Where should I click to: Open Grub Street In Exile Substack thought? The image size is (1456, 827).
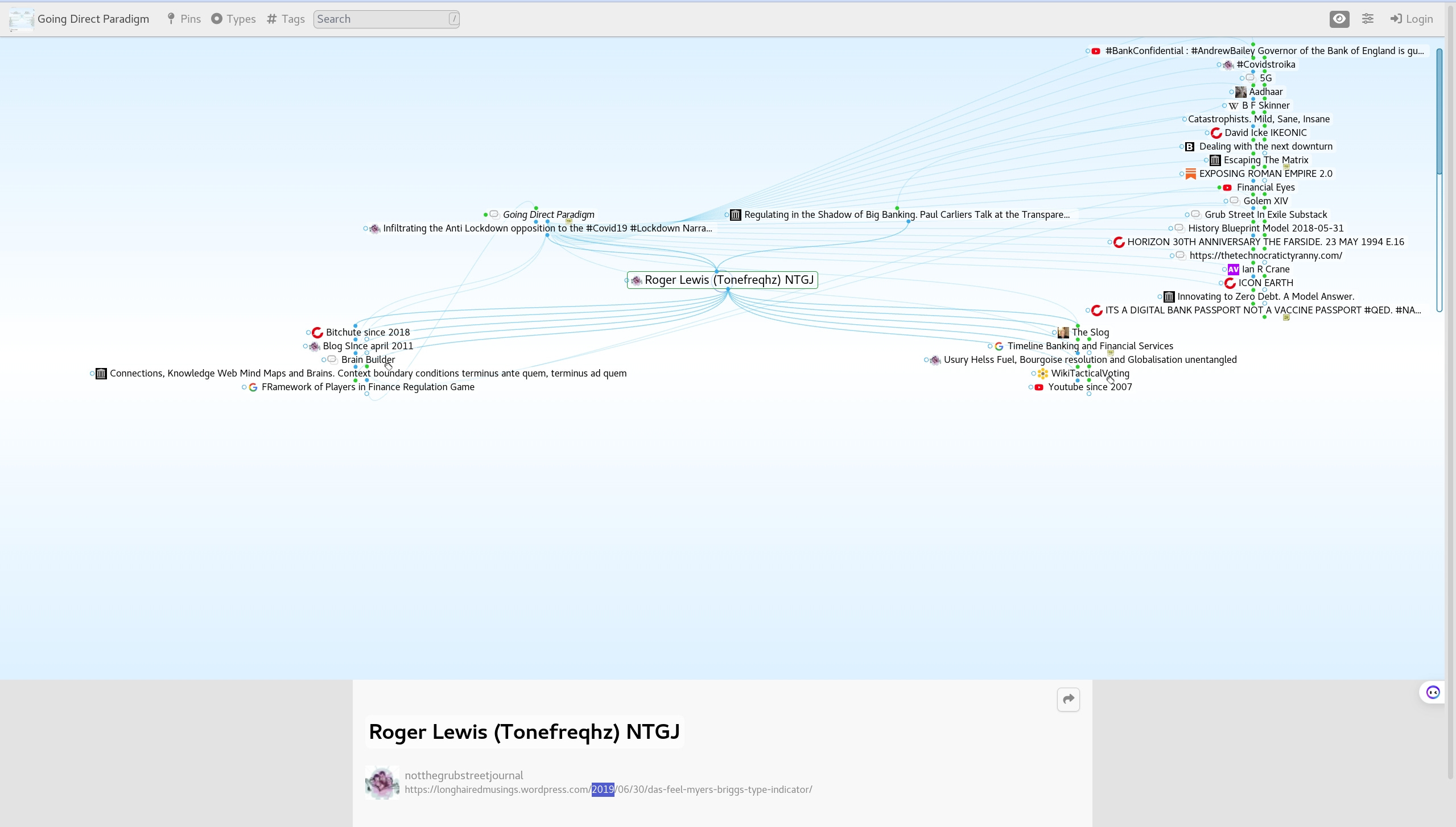point(1265,214)
